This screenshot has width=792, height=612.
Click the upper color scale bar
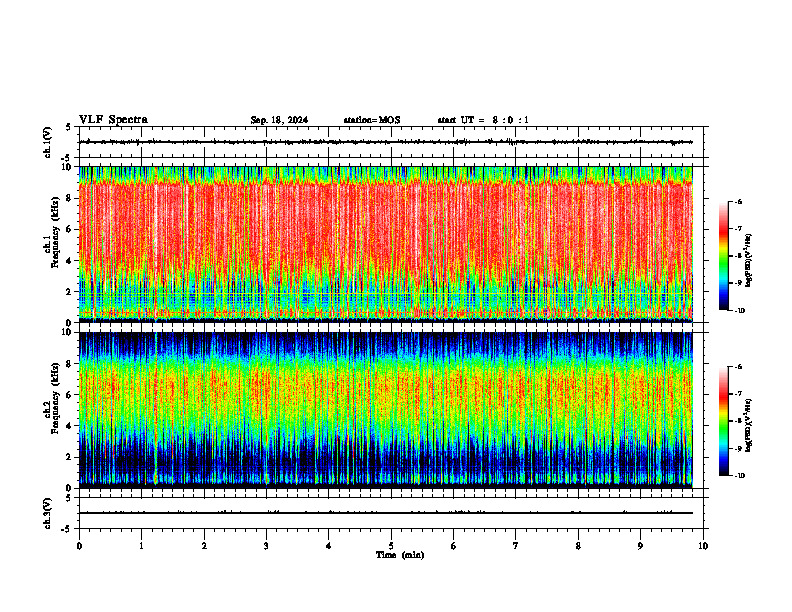point(723,256)
